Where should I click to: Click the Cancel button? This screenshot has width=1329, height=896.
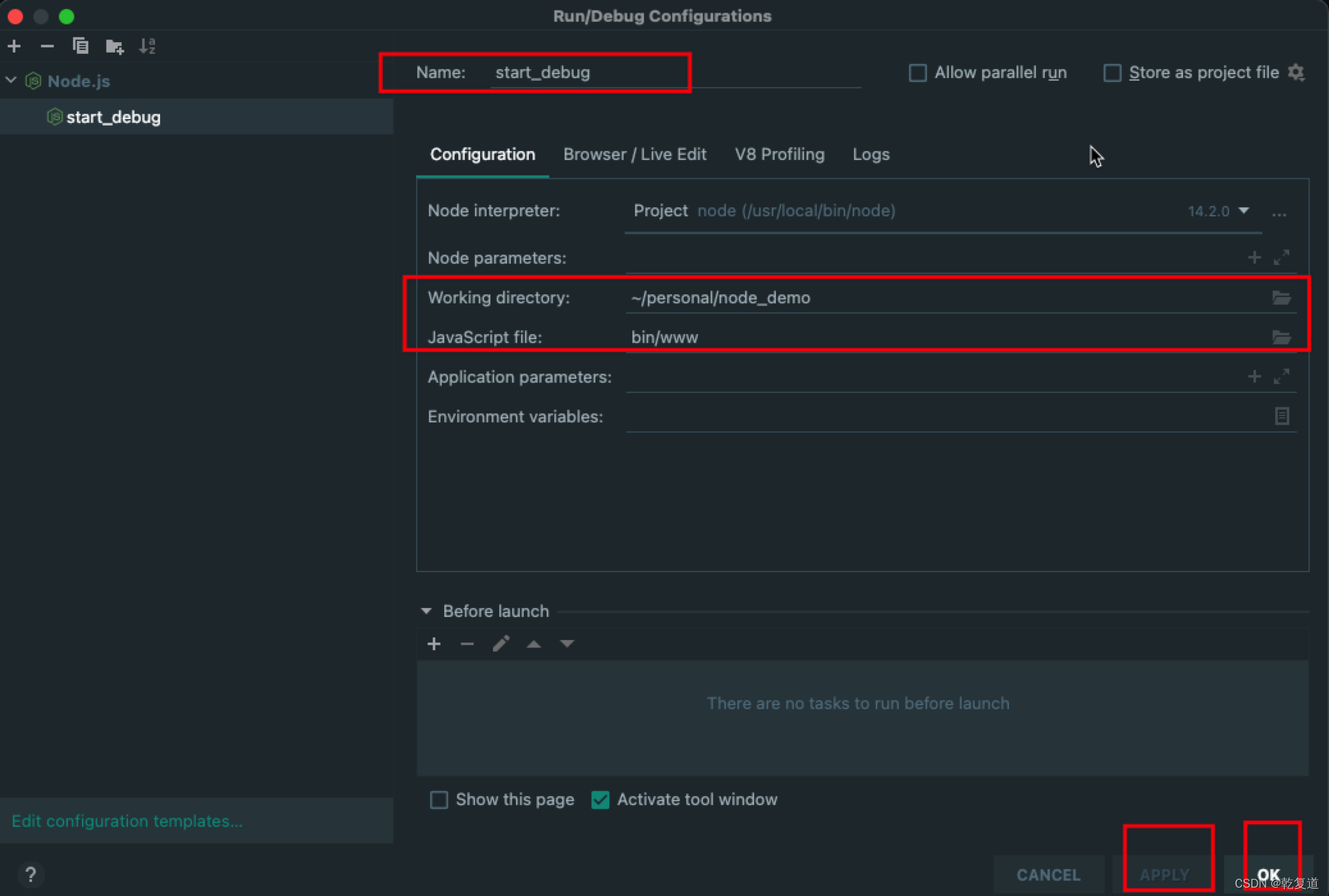(x=1048, y=874)
